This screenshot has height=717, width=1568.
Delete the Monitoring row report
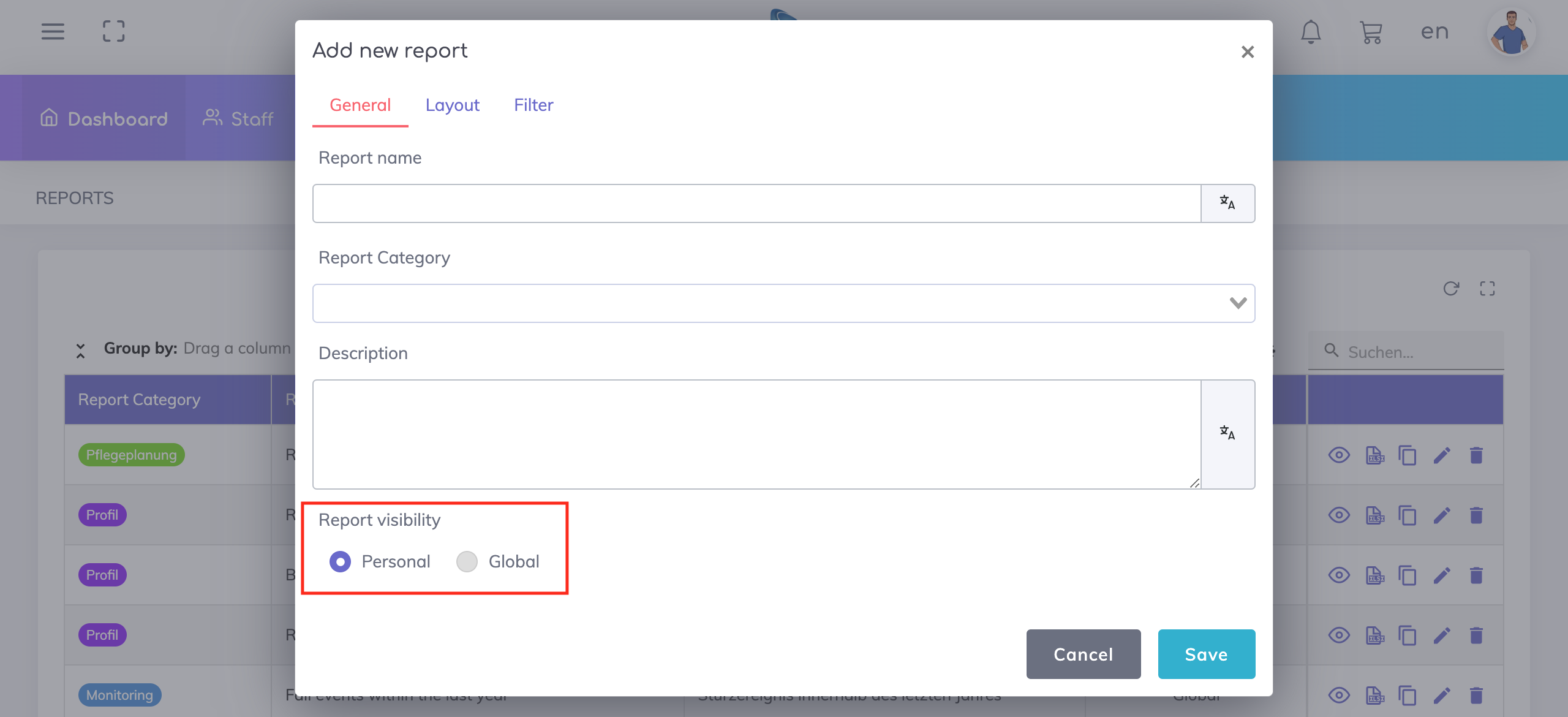pyautogui.click(x=1476, y=695)
